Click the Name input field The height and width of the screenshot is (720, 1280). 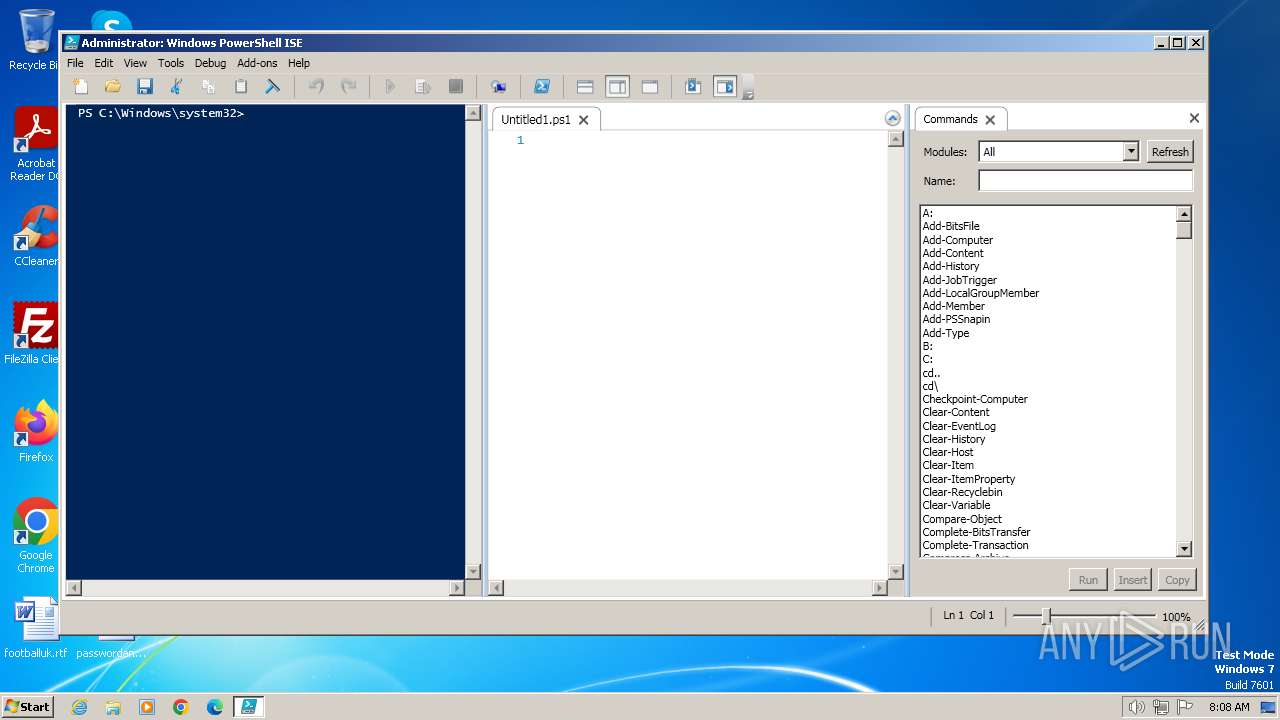1085,181
